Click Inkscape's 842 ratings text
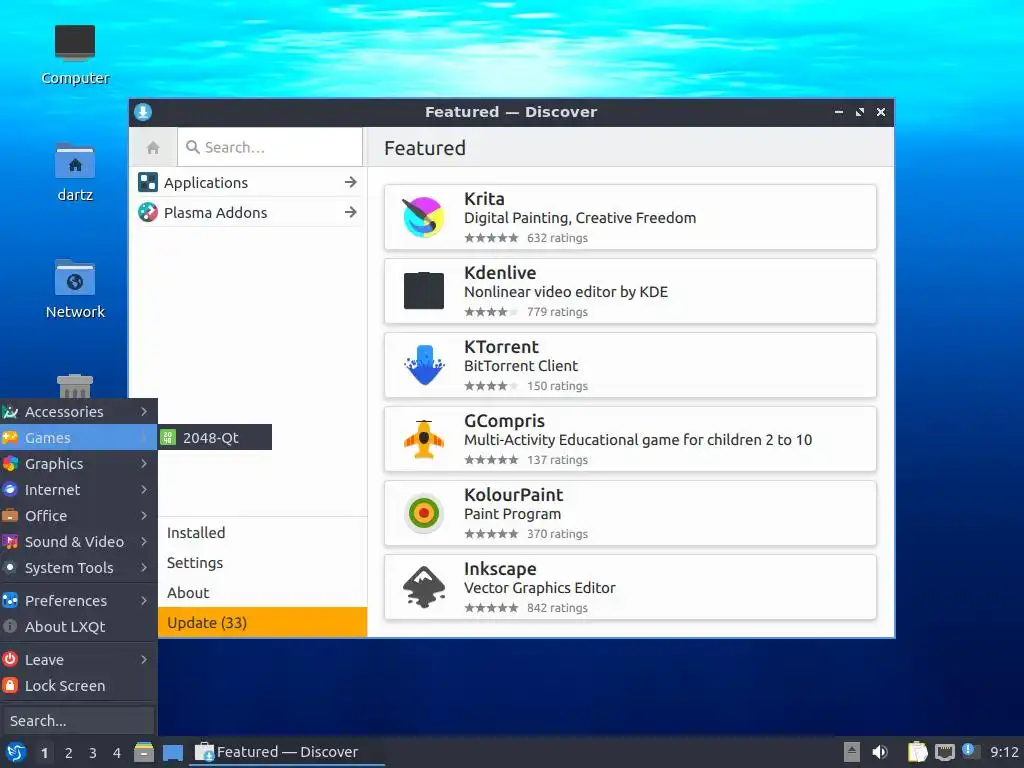The height and width of the screenshot is (768, 1024). [557, 608]
